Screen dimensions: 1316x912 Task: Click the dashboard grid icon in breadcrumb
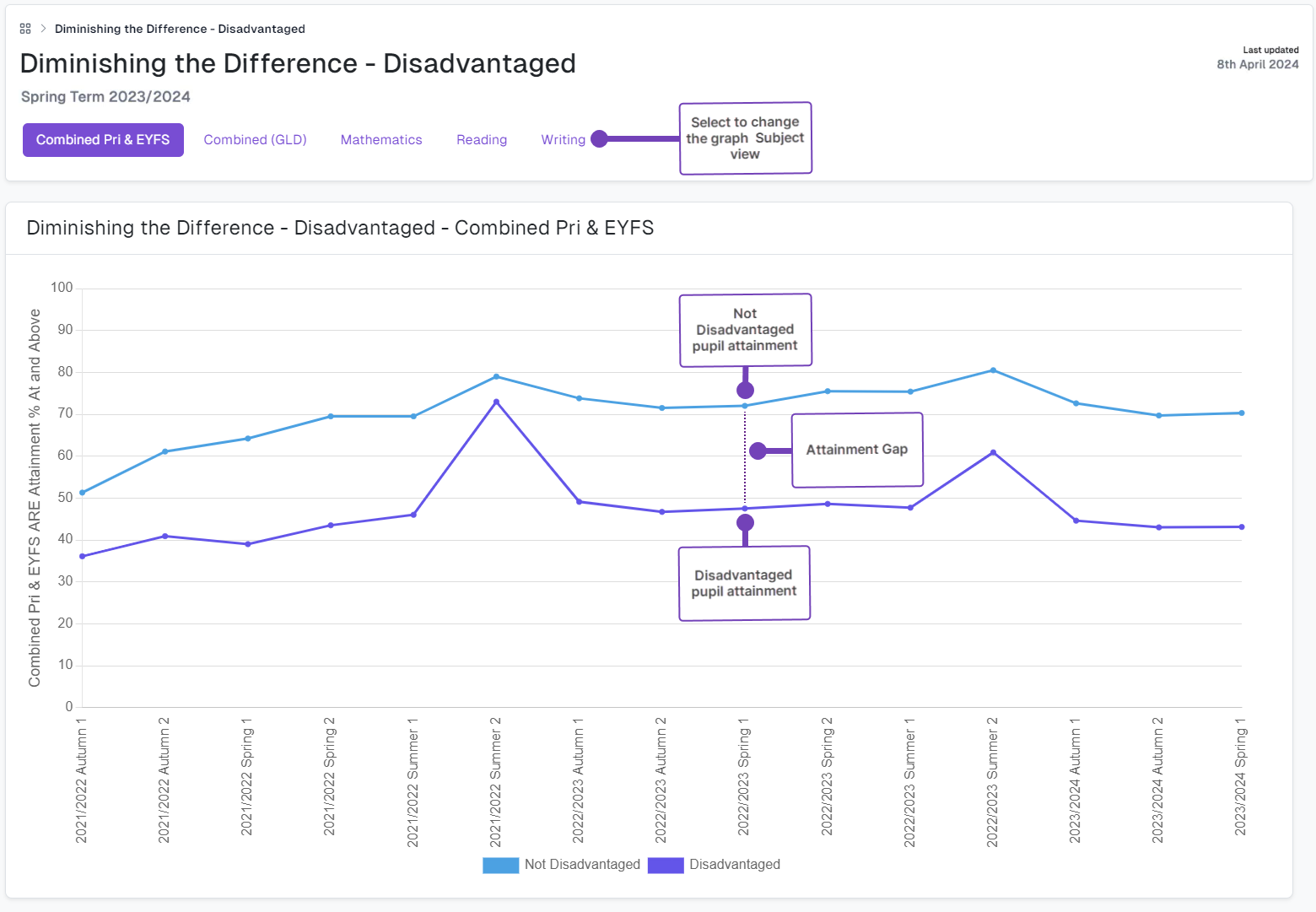25,29
